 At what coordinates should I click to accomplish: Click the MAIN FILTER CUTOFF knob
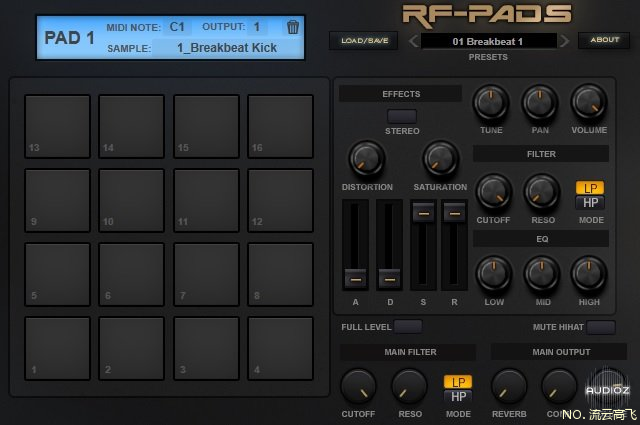(x=358, y=387)
